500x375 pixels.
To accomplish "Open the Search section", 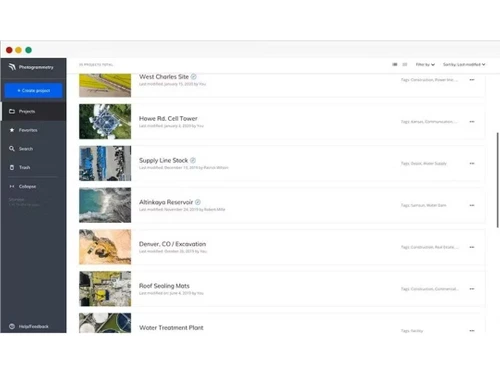I will (33, 149).
